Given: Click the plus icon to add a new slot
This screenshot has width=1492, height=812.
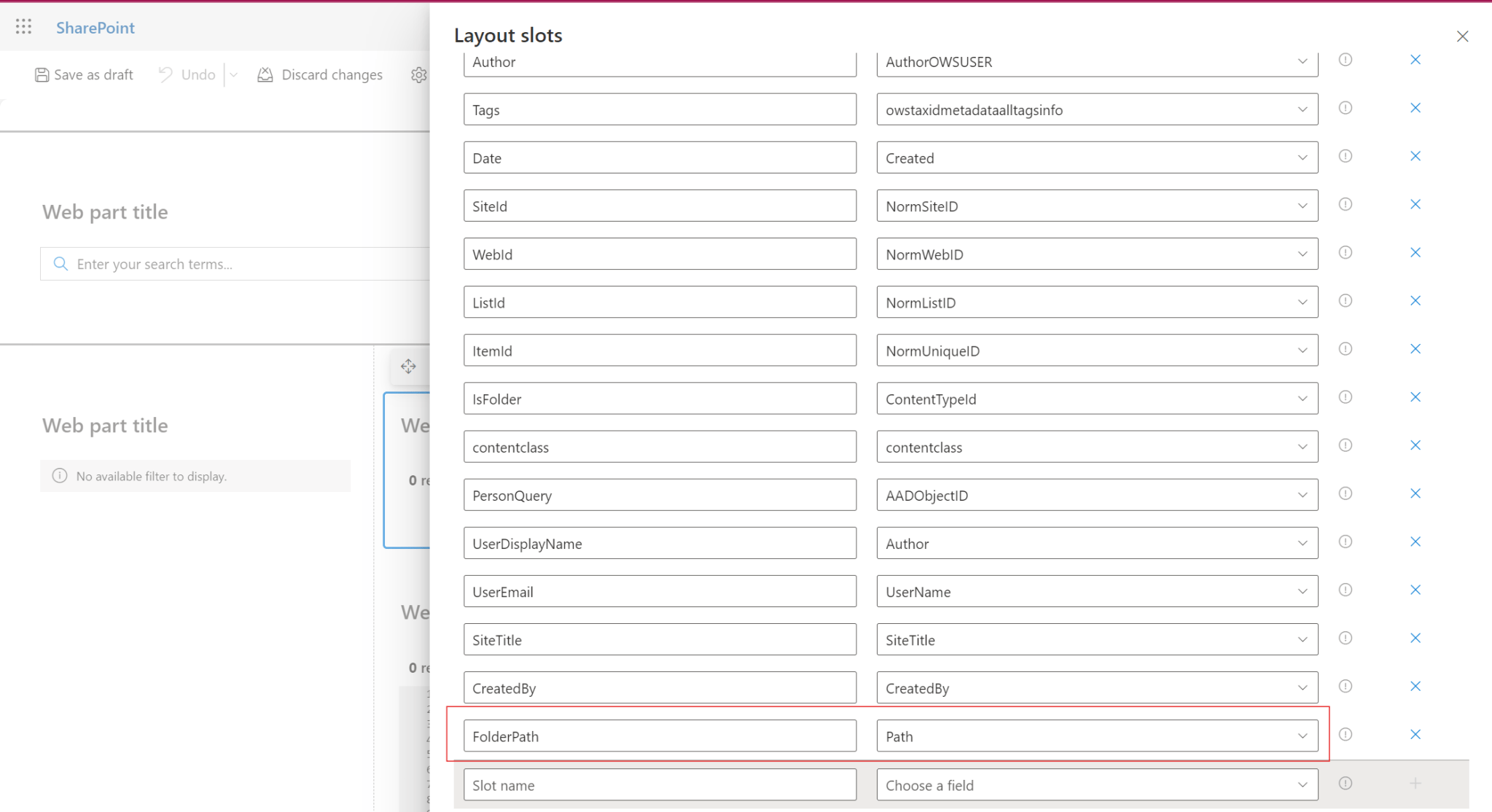Looking at the screenshot, I should point(1415,782).
